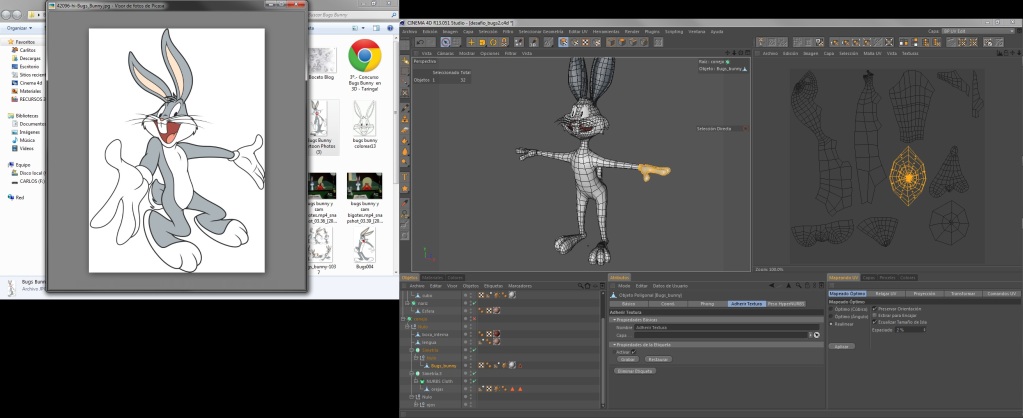
Task: Click the viewport pan icon in Perspectiva header
Action: click(729, 53)
